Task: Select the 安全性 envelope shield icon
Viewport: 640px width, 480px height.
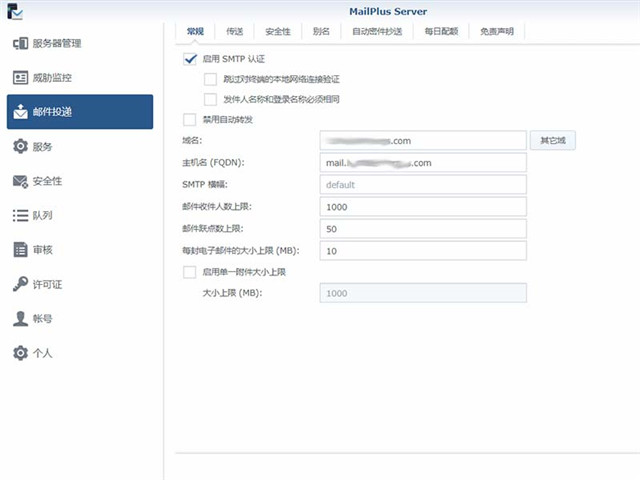Action: (x=20, y=181)
